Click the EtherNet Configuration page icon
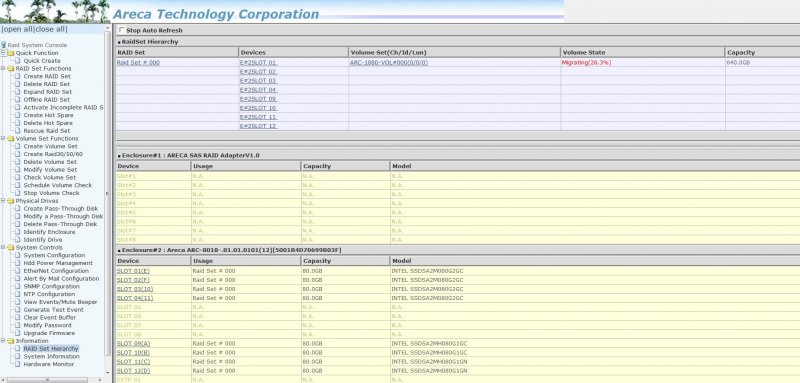Image resolution: width=800 pixels, height=383 pixels. [x=18, y=271]
